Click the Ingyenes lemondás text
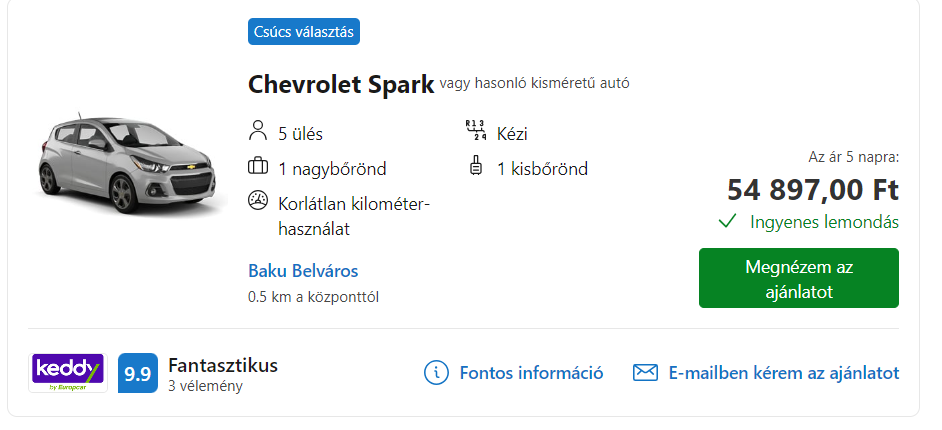The height and width of the screenshot is (430, 942). (824, 222)
